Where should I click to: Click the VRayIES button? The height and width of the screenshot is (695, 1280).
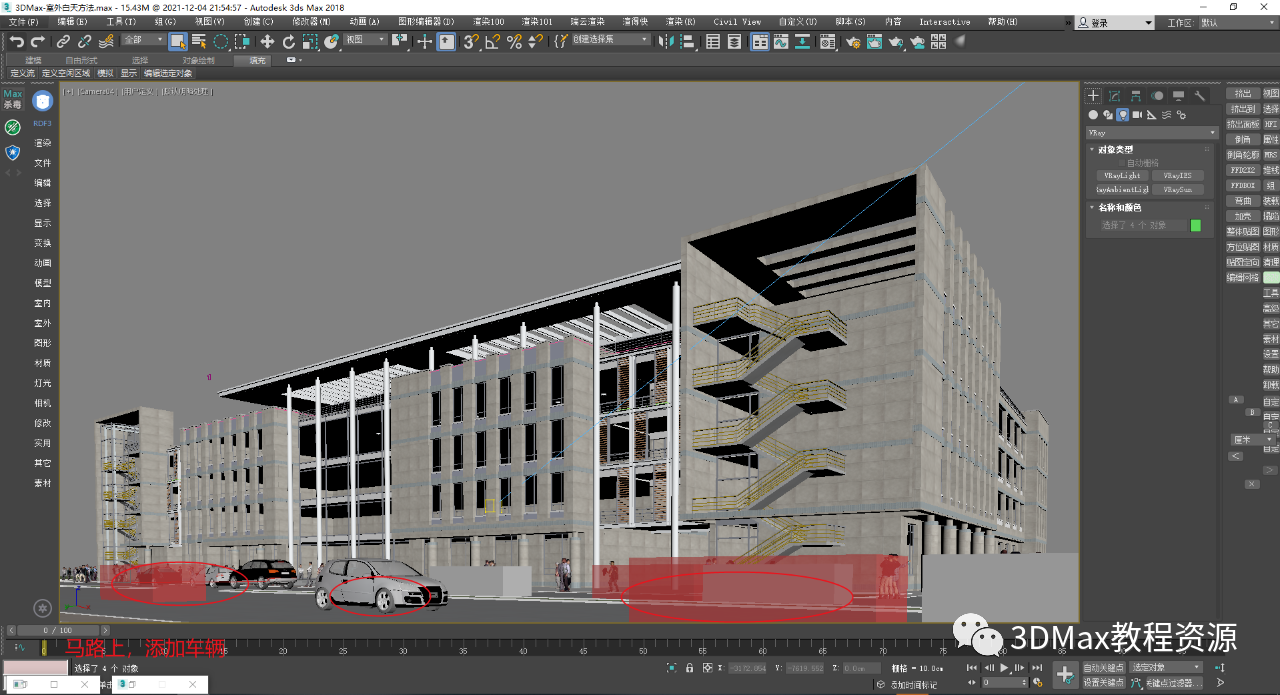[1177, 175]
